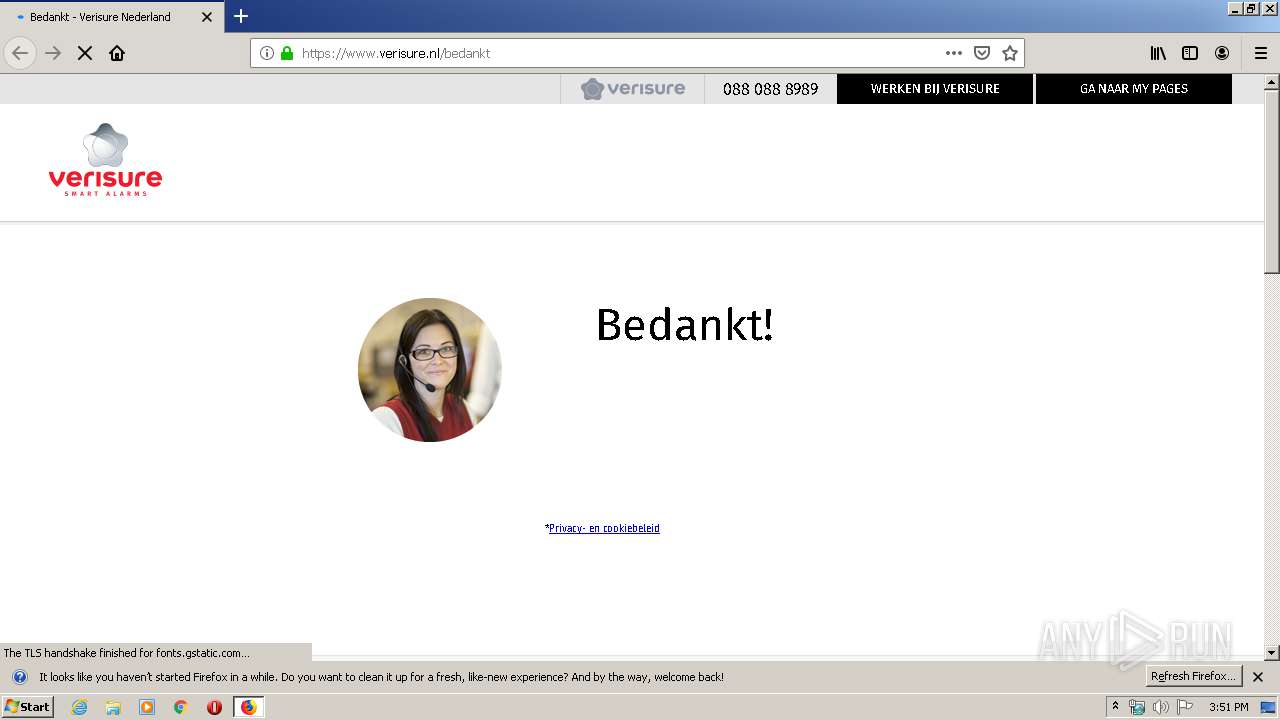This screenshot has width=1280, height=720.
Task: Toggle the sidebar view
Action: pyautogui.click(x=1190, y=53)
